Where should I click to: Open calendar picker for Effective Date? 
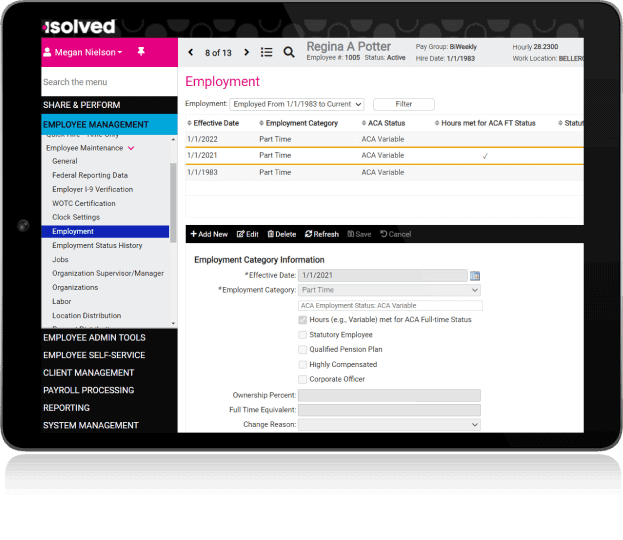click(475, 275)
